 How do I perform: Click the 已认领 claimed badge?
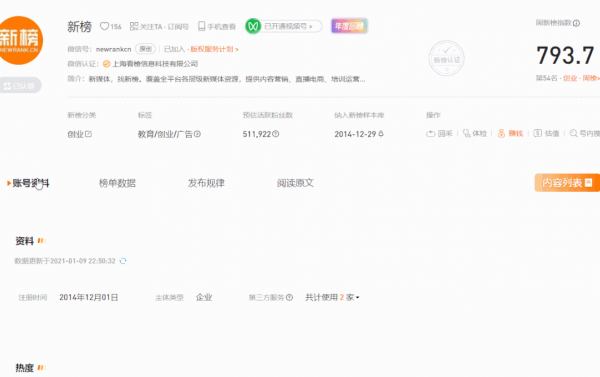[20, 85]
